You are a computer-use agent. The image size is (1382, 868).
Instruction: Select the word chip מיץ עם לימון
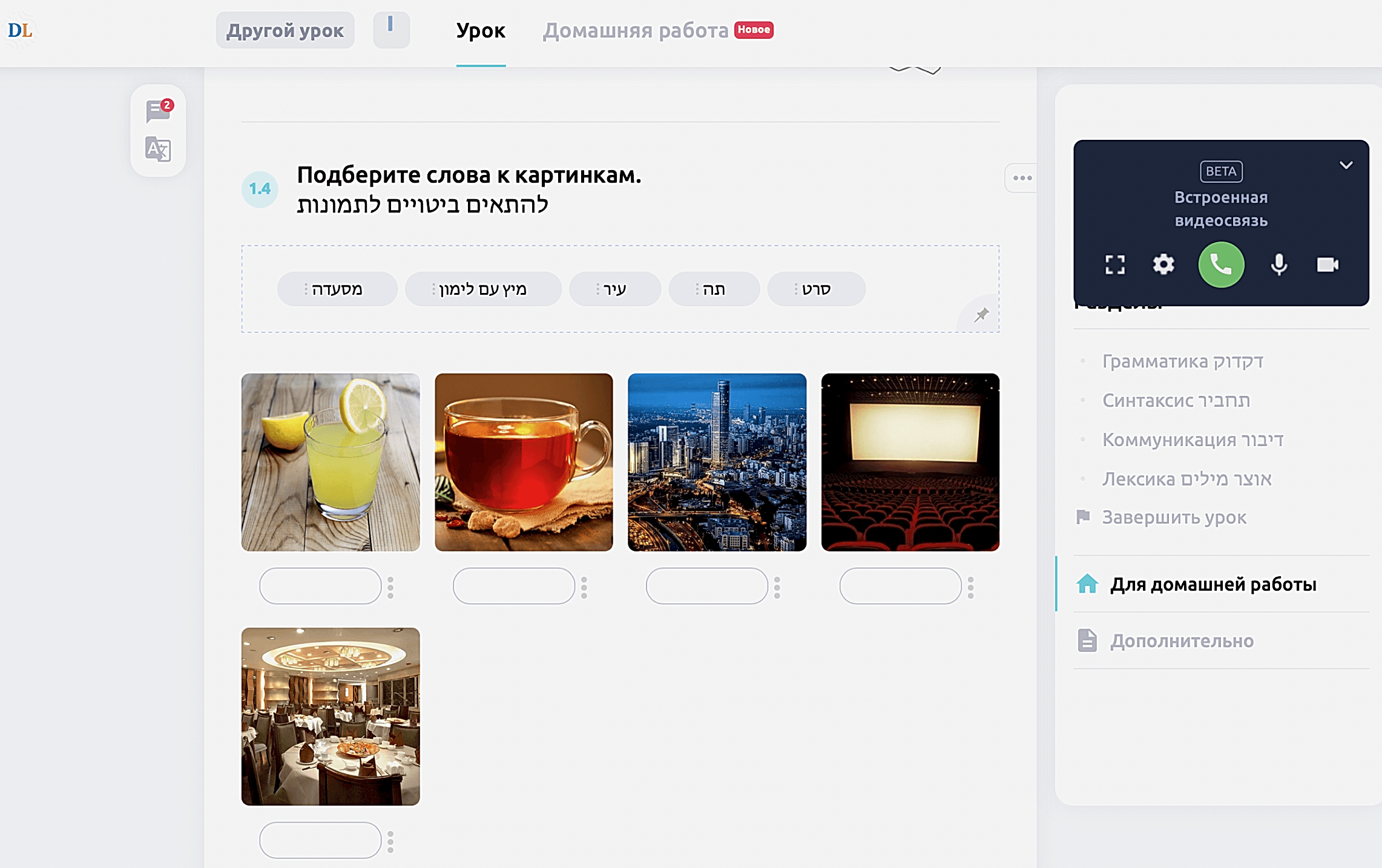click(x=483, y=289)
